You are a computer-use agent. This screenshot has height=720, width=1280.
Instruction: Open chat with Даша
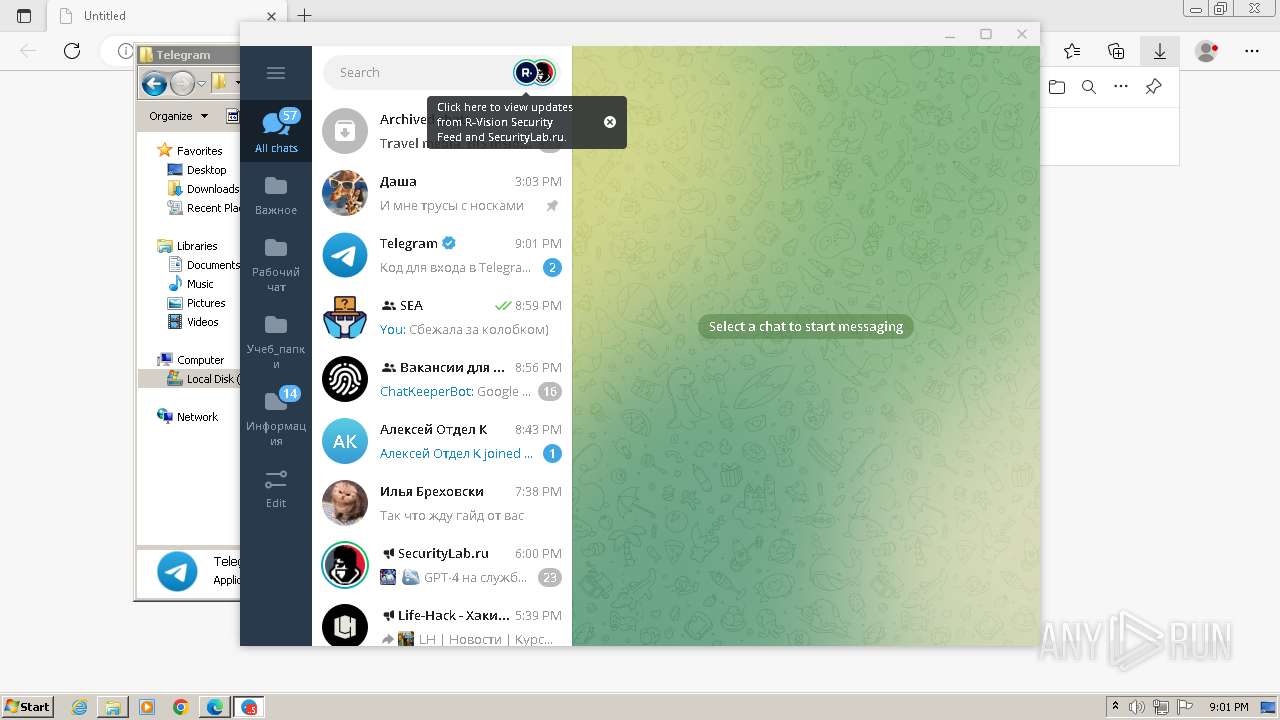click(x=442, y=193)
